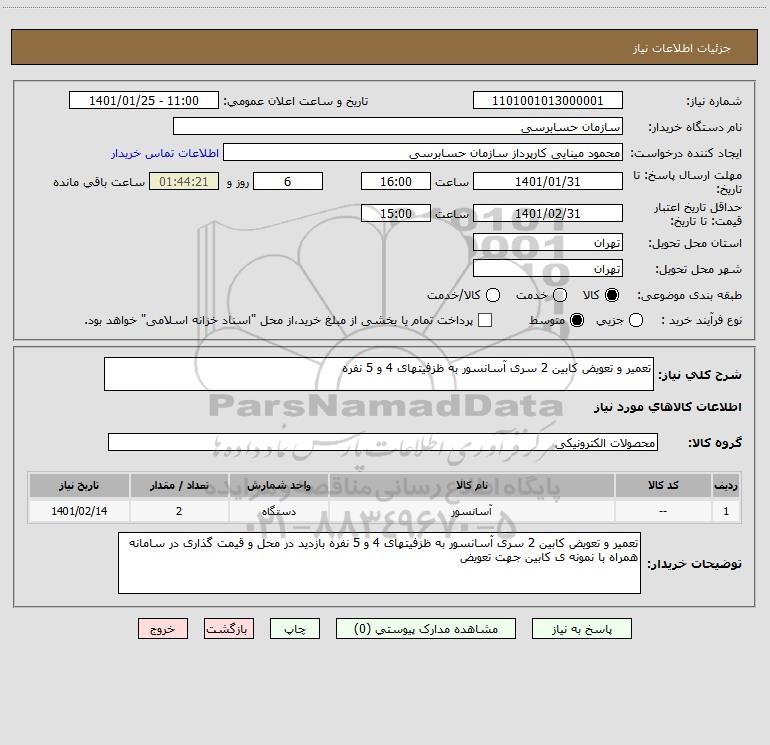Click the چاپ print button

coord(295,629)
